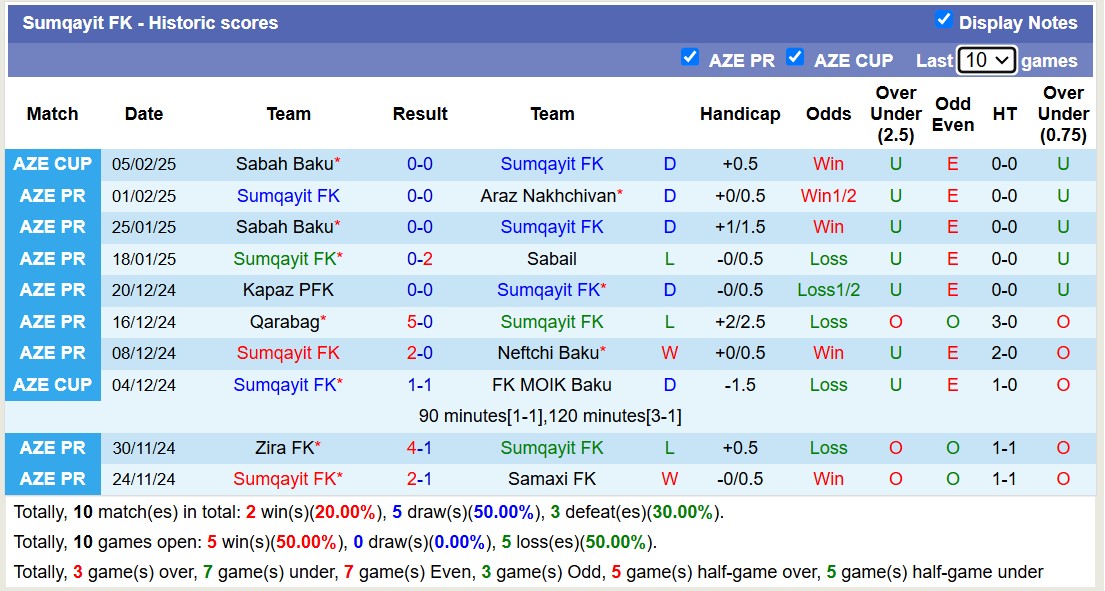Open Samaxi FK team page

[x=552, y=479]
